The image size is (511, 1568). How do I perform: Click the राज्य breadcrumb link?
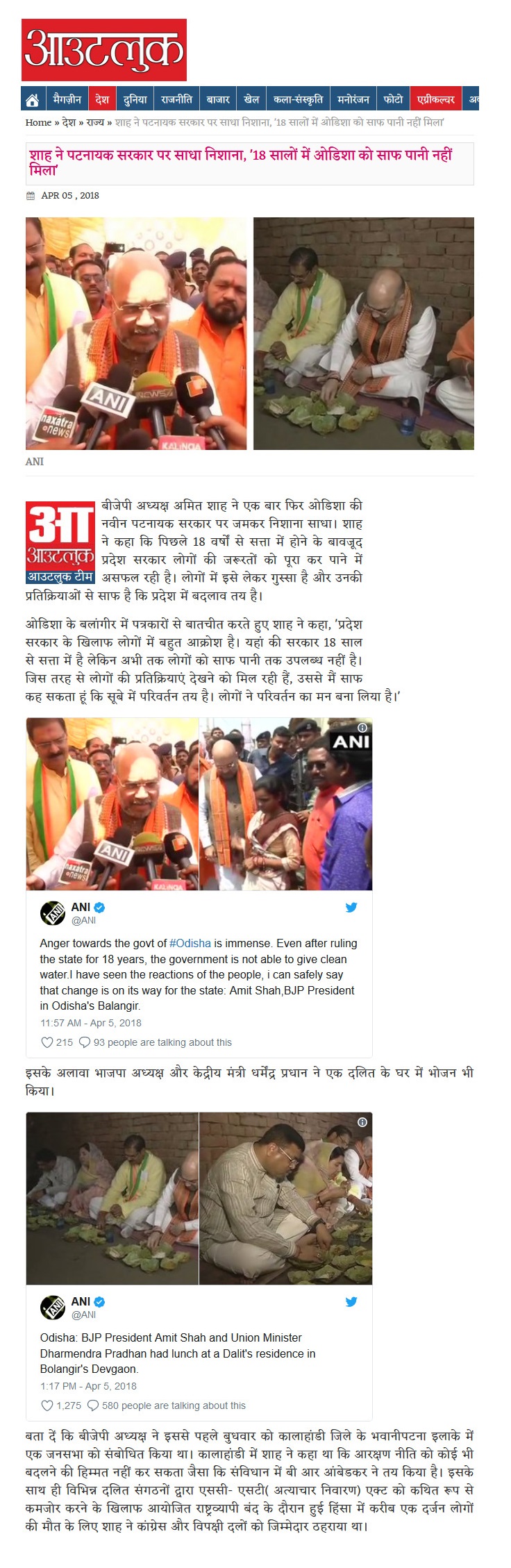point(96,122)
